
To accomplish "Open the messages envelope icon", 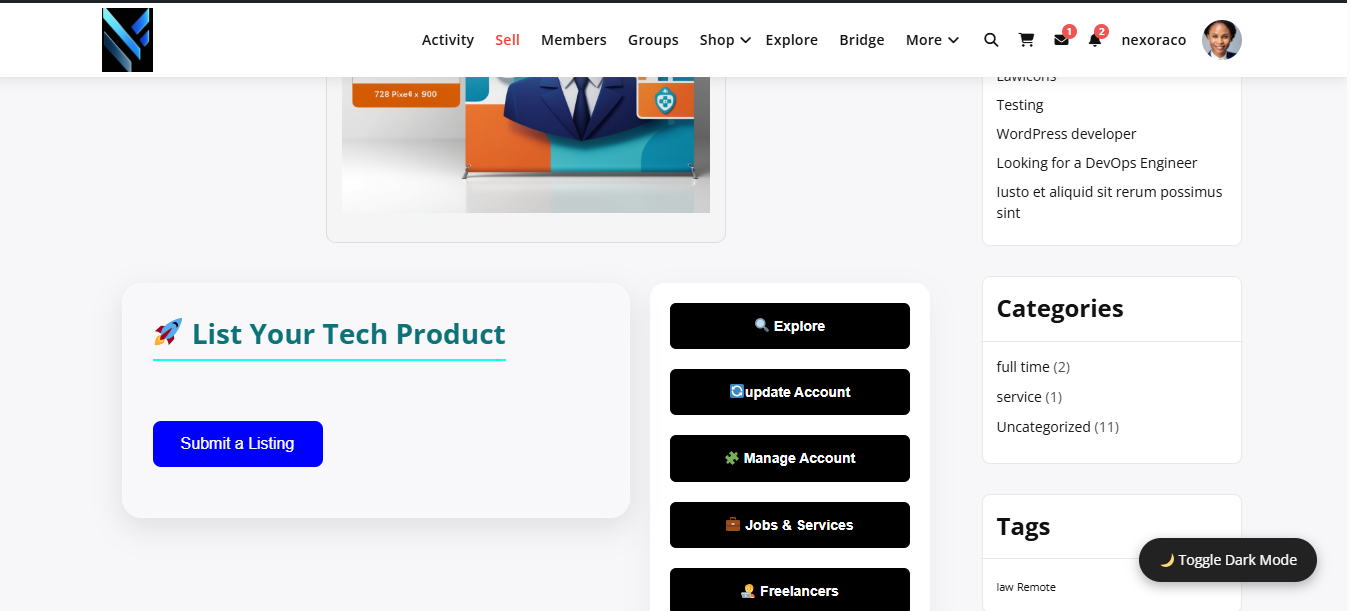I will 1061,40.
